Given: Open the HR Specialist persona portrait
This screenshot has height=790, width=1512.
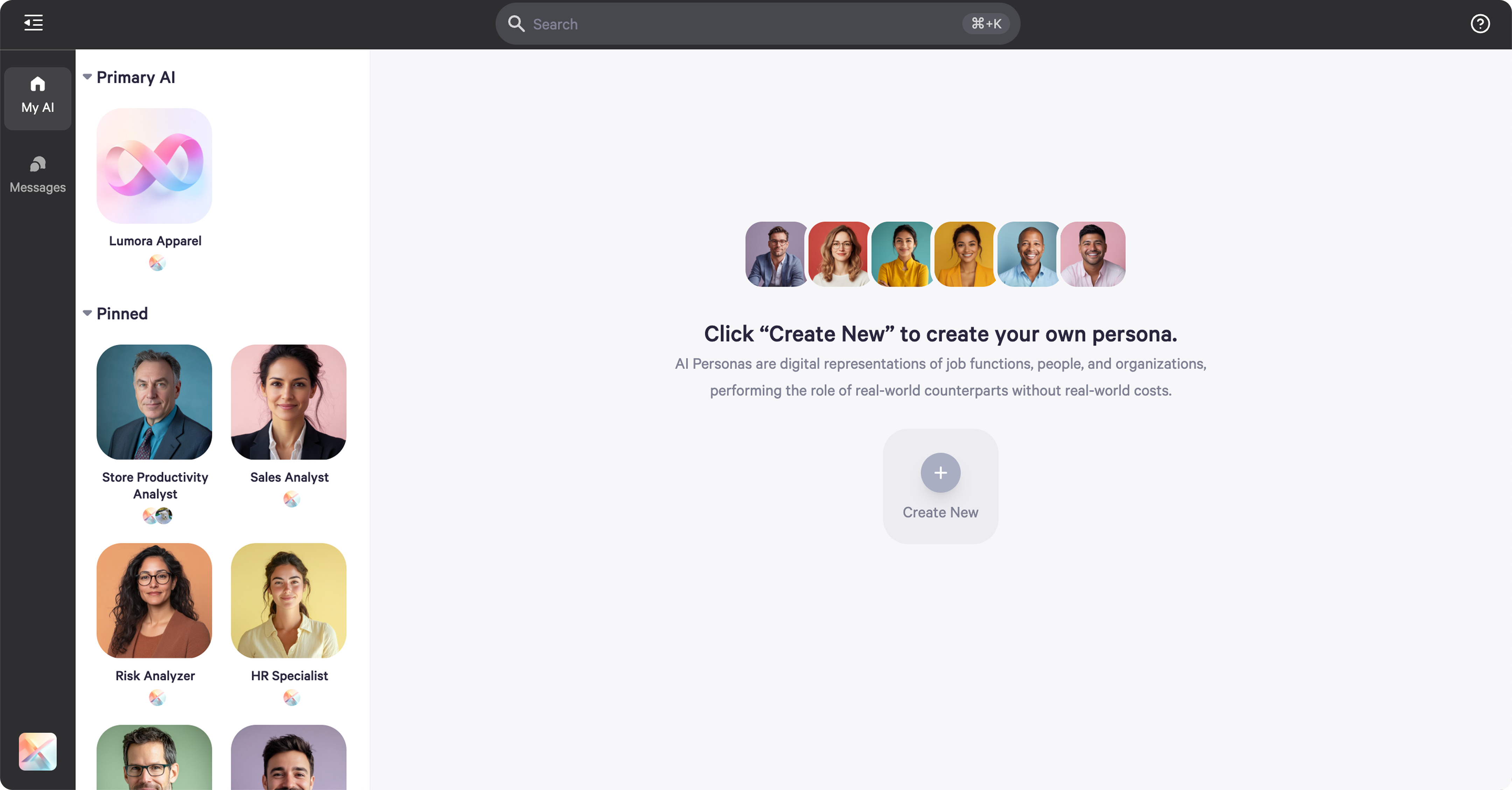Looking at the screenshot, I should click(289, 600).
